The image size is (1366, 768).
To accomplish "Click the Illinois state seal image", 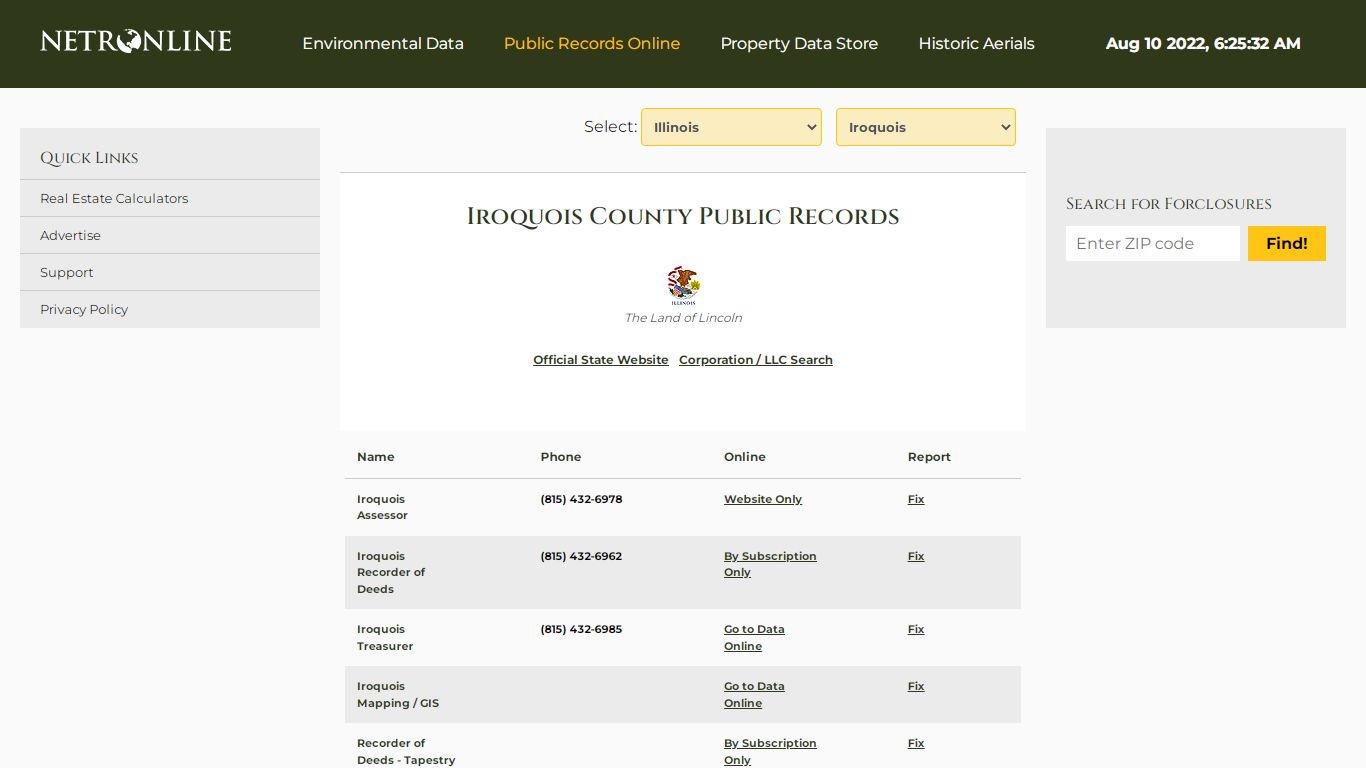I will click(684, 286).
